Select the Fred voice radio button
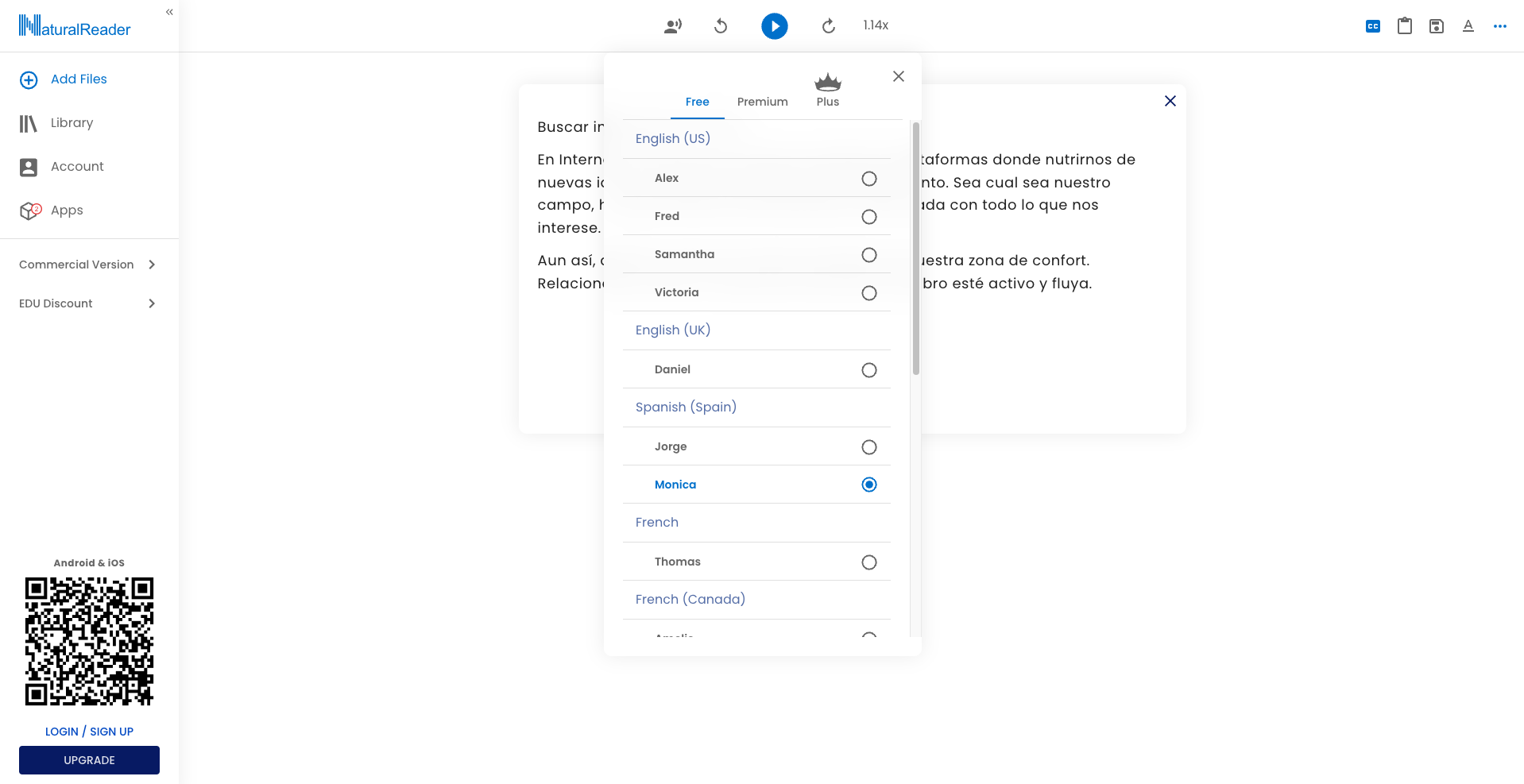This screenshot has height=784, width=1524. pos(869,217)
